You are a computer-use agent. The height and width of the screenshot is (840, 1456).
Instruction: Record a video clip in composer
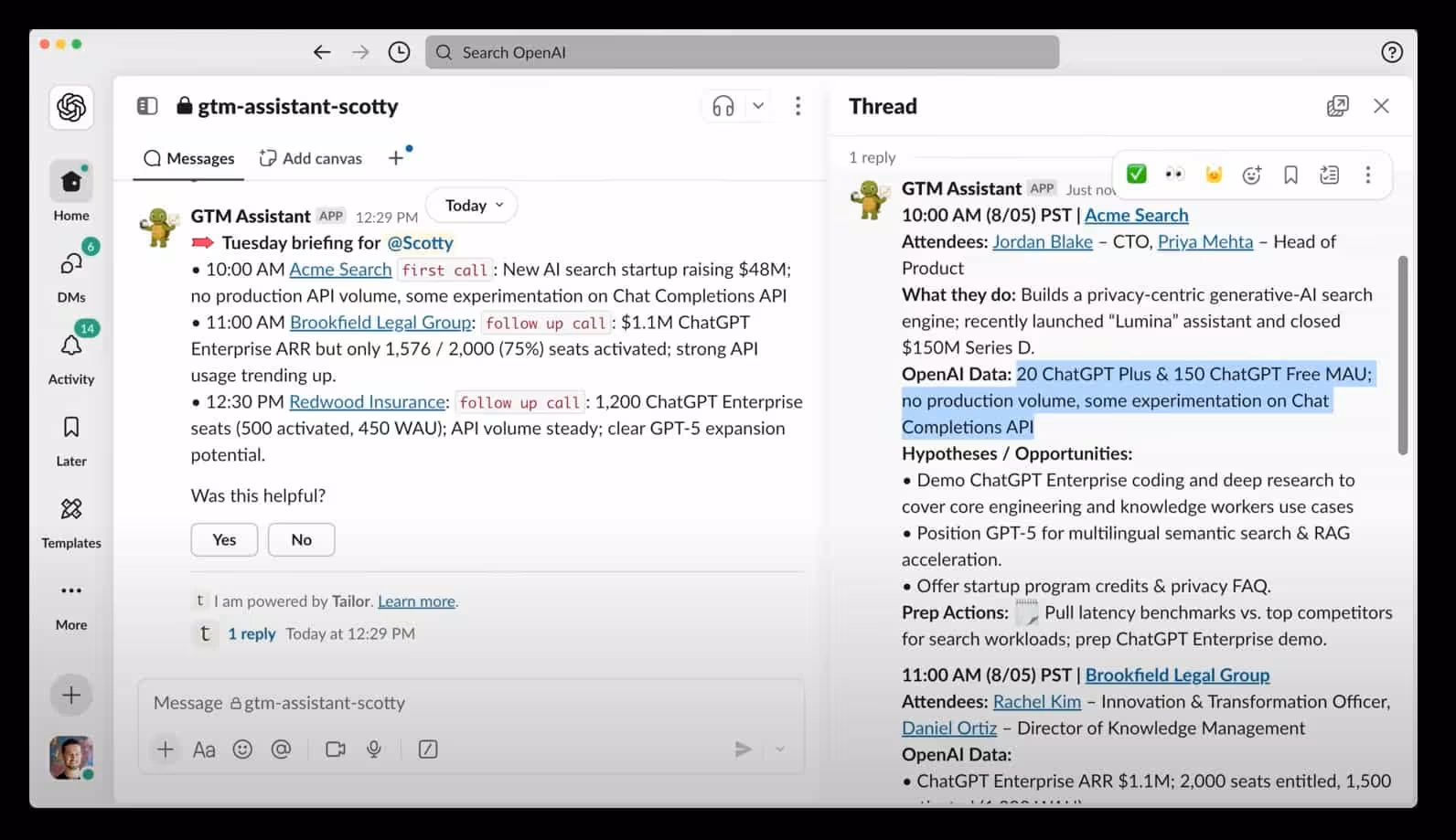[336, 750]
